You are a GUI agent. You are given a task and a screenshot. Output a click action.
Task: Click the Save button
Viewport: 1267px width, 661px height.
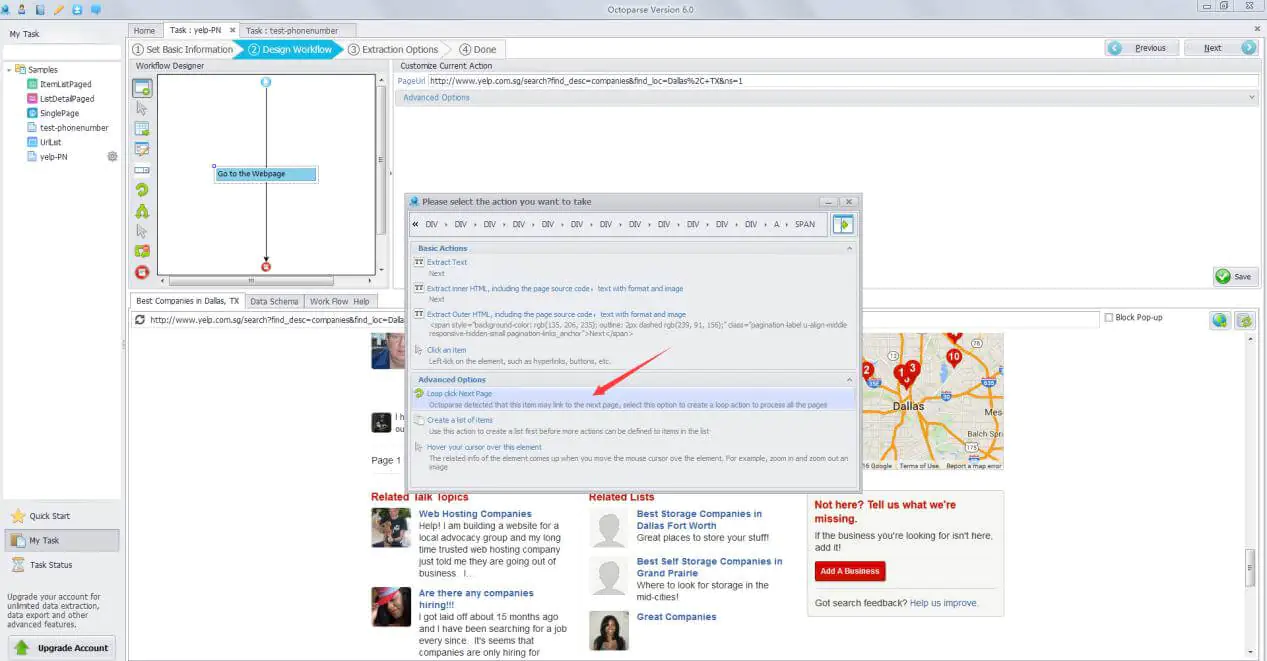click(x=1235, y=277)
